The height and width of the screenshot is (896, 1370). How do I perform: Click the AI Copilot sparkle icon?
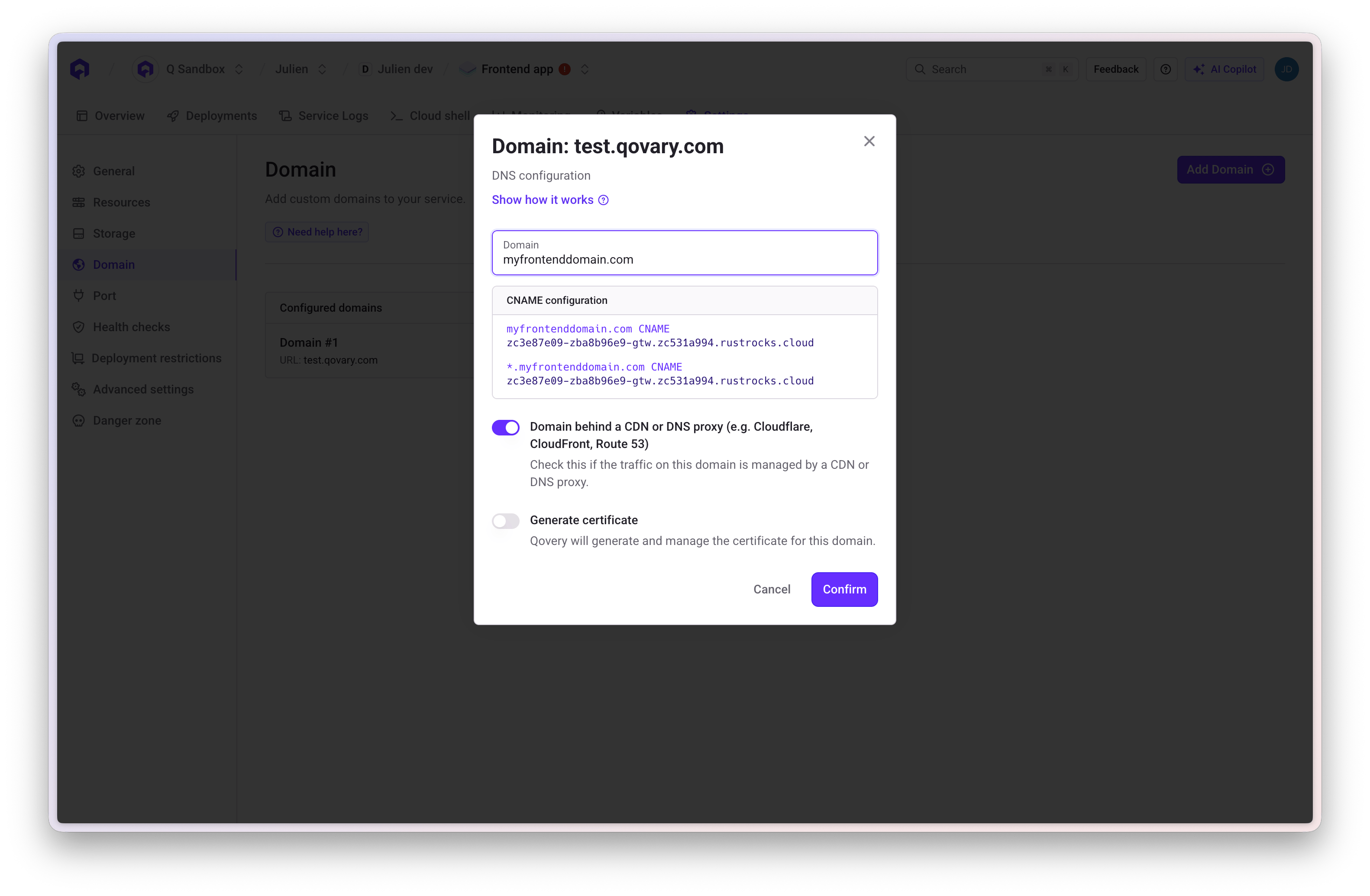coord(1199,69)
